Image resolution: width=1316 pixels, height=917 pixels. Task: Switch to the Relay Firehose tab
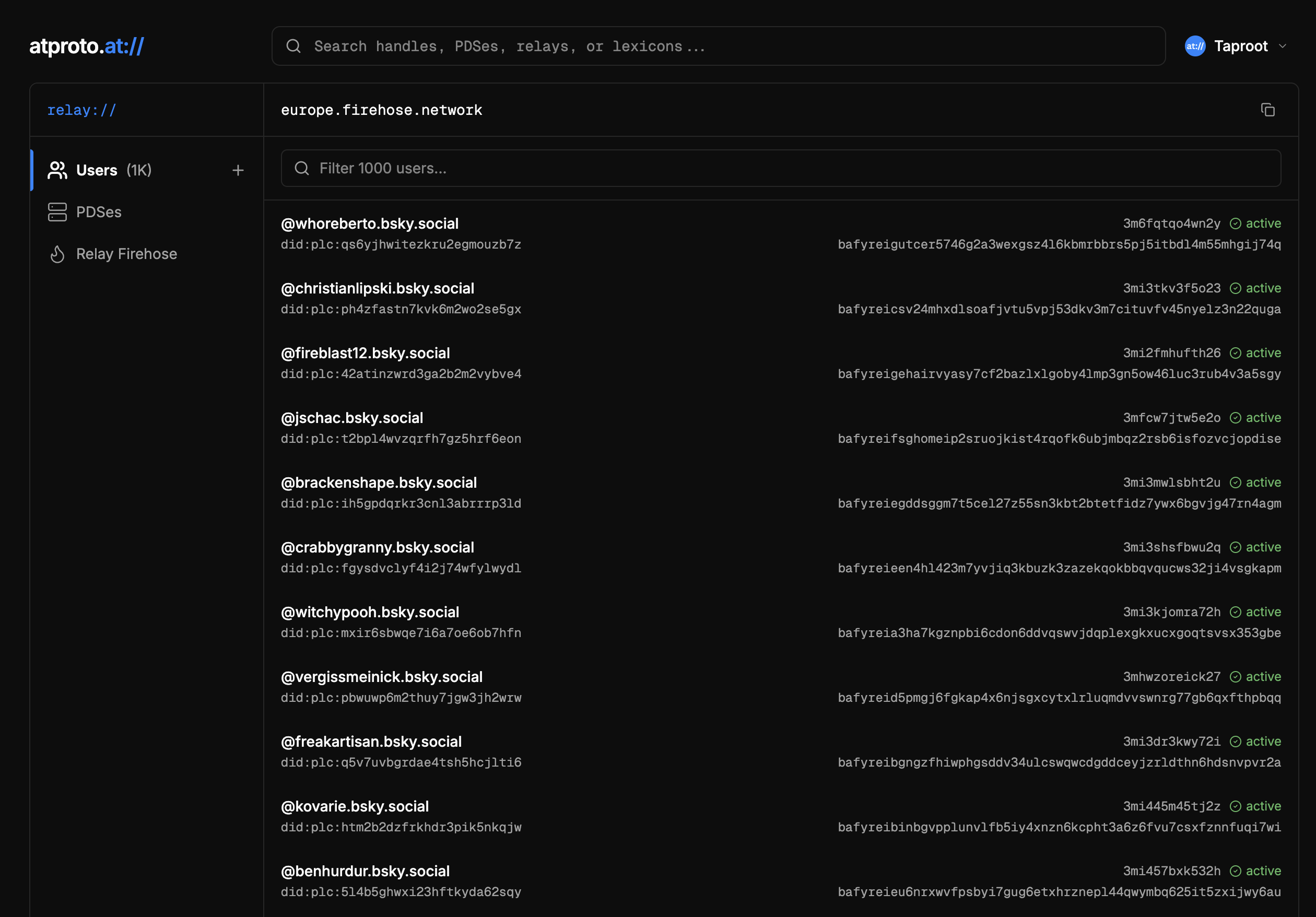coord(126,254)
